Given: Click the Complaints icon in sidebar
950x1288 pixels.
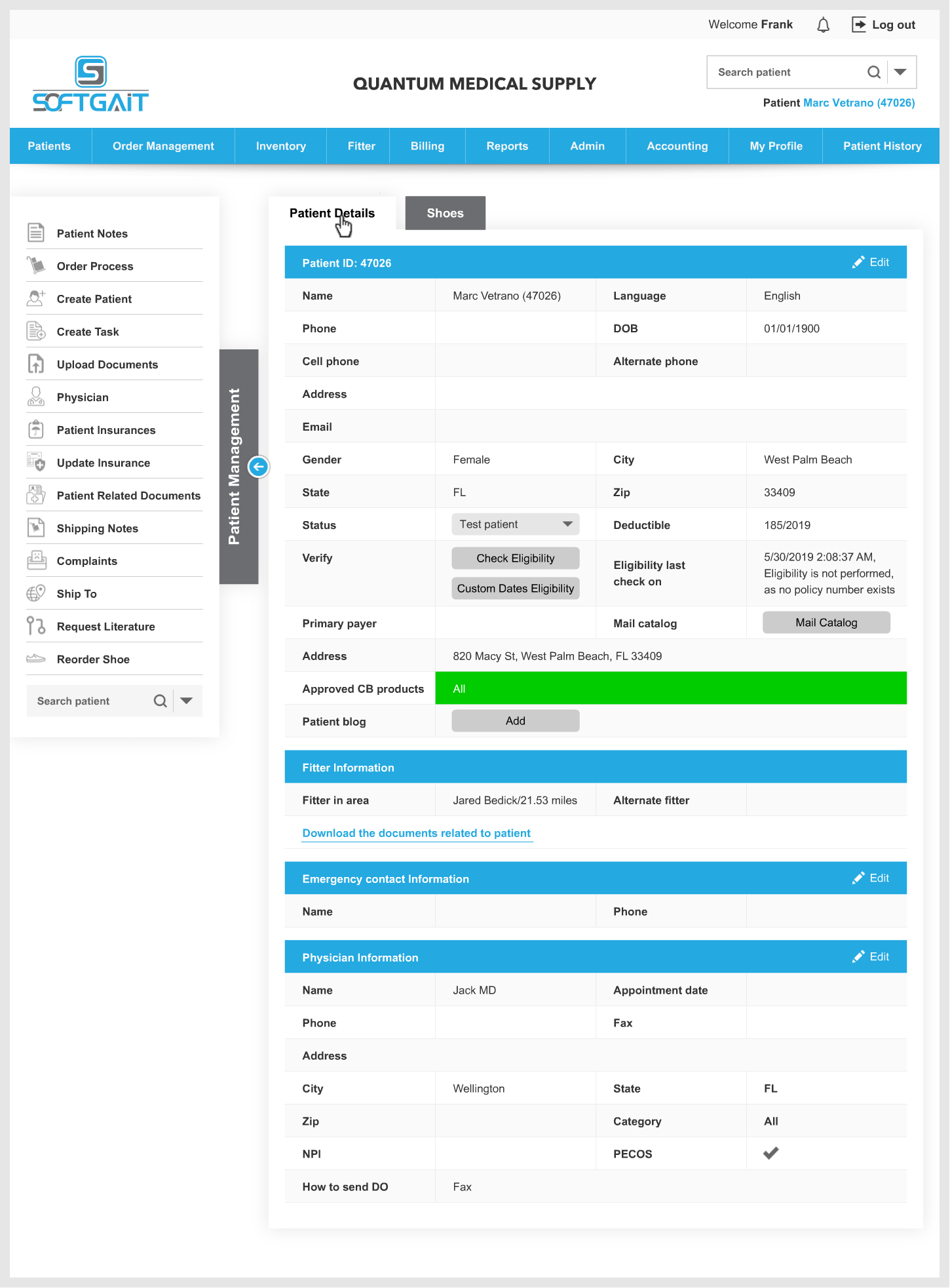Looking at the screenshot, I should (x=36, y=560).
